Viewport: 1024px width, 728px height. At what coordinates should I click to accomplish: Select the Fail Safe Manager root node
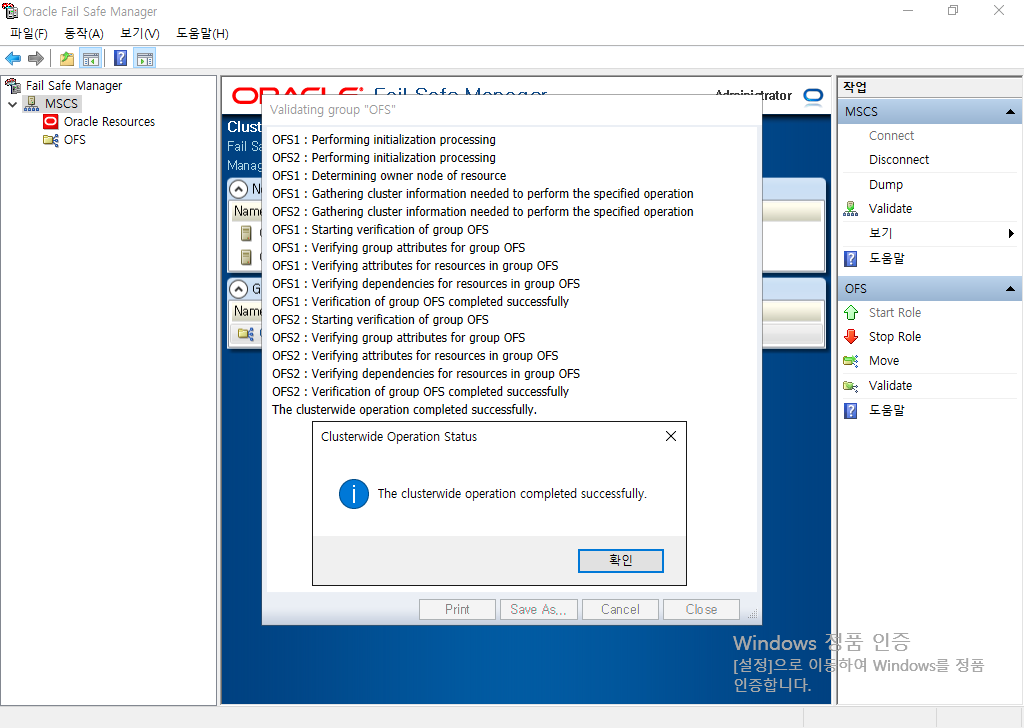click(74, 86)
